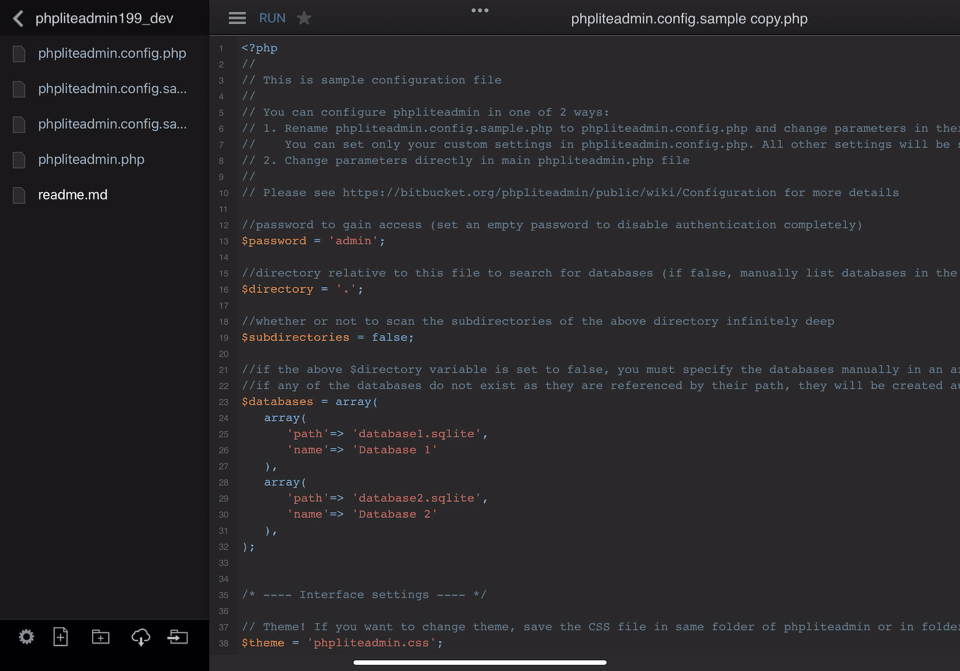The height and width of the screenshot is (671, 960).
Task: Open the hamburger menu
Action: click(237, 18)
